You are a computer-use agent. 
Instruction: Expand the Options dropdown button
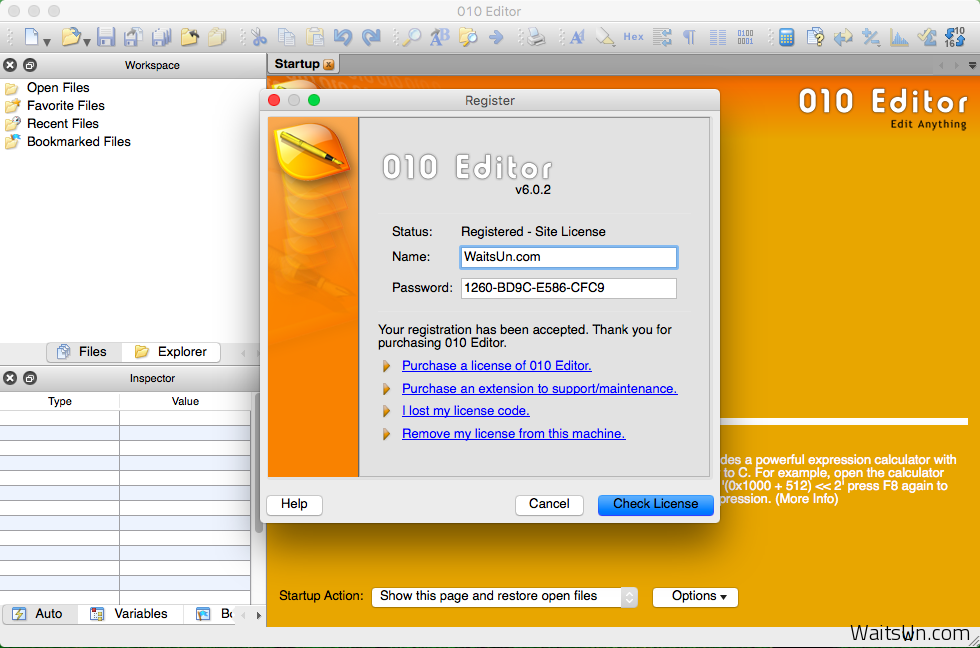695,596
